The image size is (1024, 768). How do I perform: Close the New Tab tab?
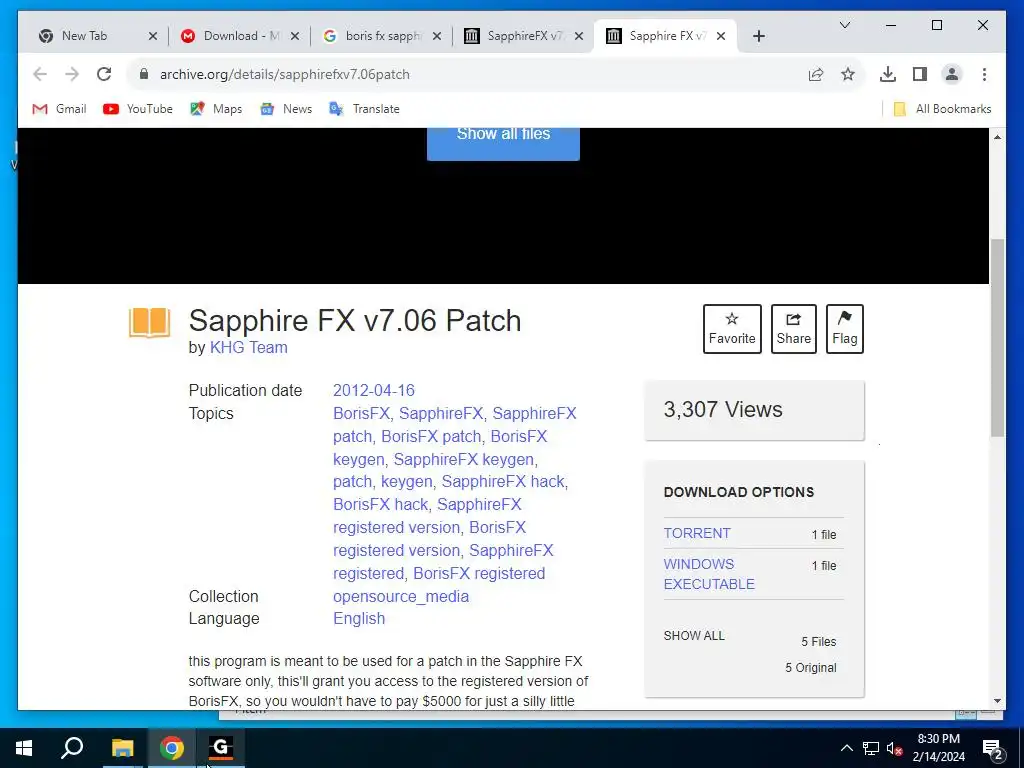(152, 36)
